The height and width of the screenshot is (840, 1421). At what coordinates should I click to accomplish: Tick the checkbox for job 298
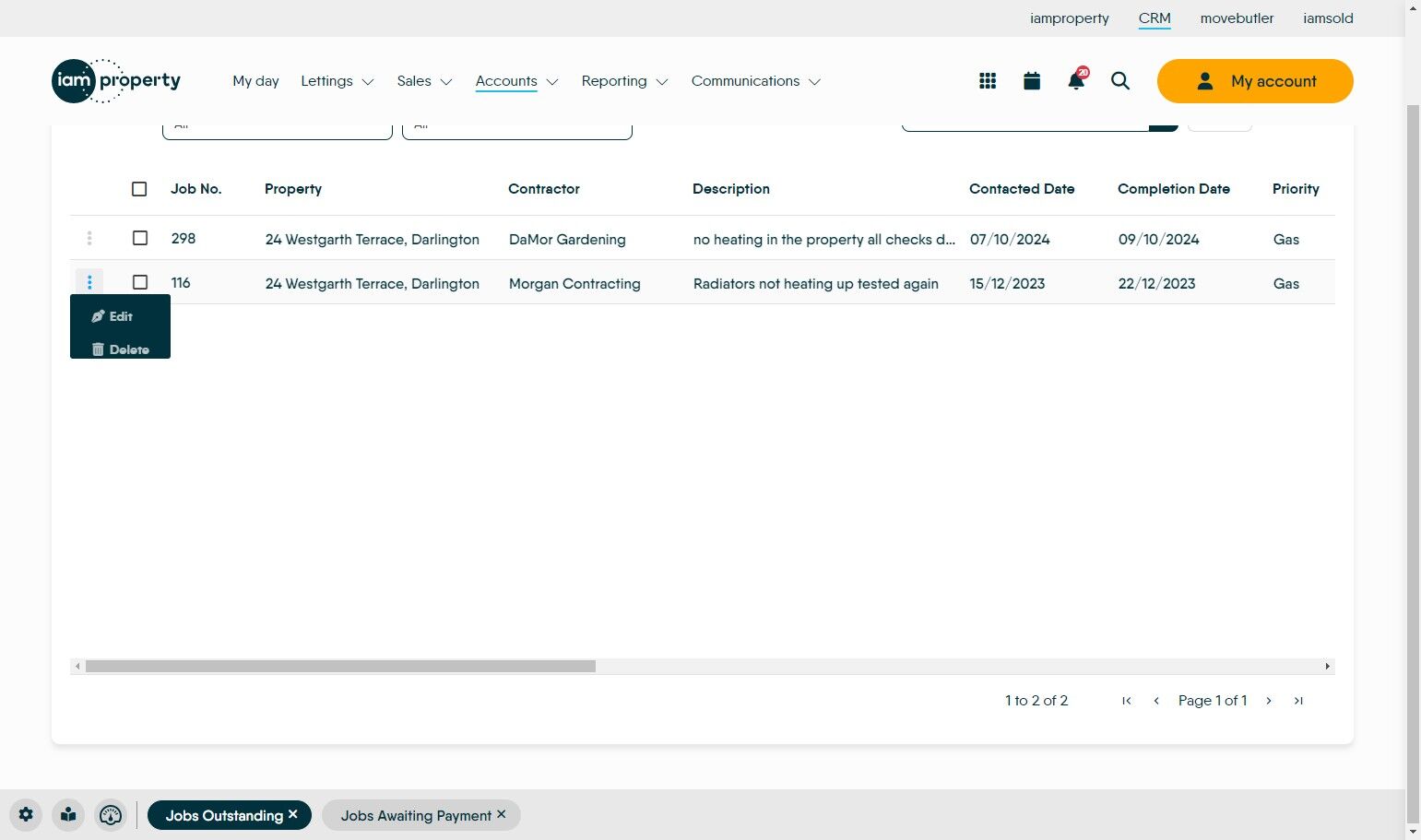click(x=140, y=238)
